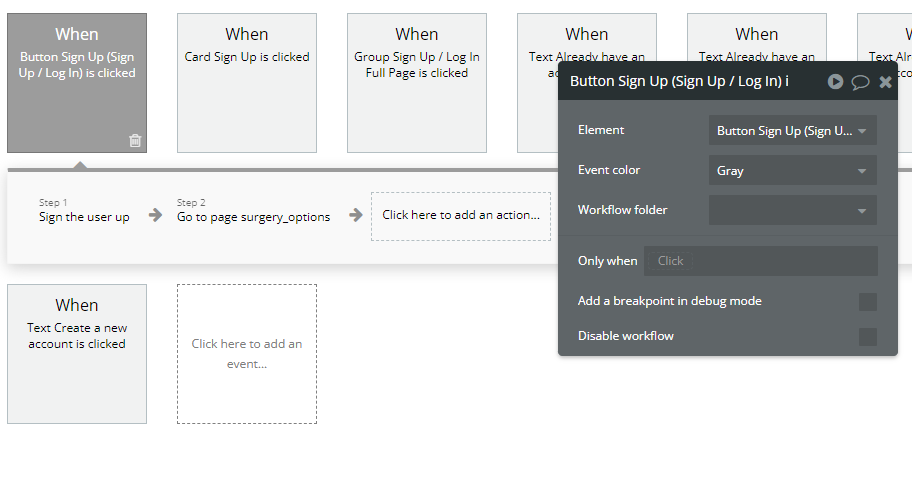Viewport: 912px width, 481px height.
Task: Open the comment bubble icon in panel header
Action: click(860, 82)
